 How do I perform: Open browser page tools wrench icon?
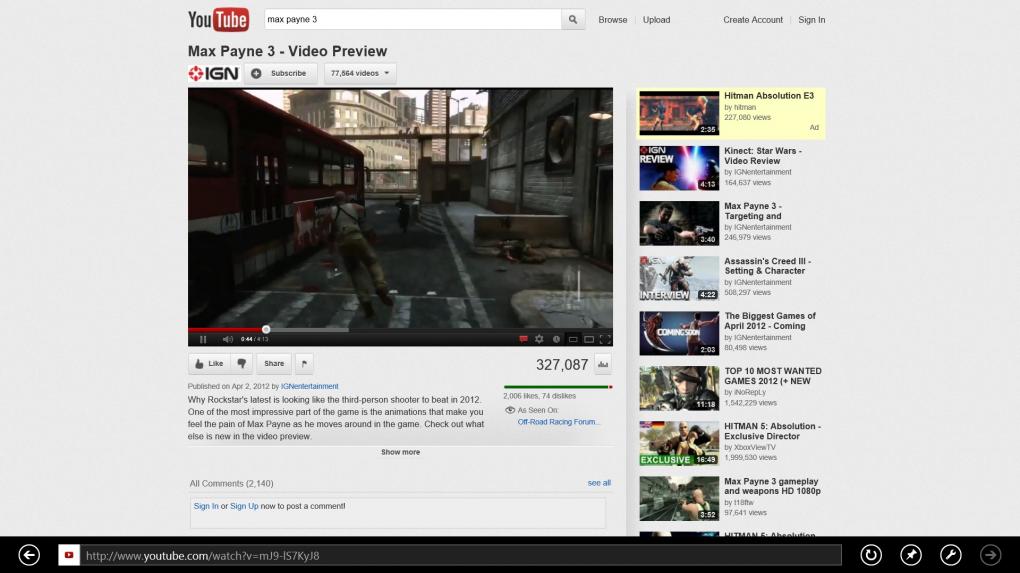coord(950,555)
